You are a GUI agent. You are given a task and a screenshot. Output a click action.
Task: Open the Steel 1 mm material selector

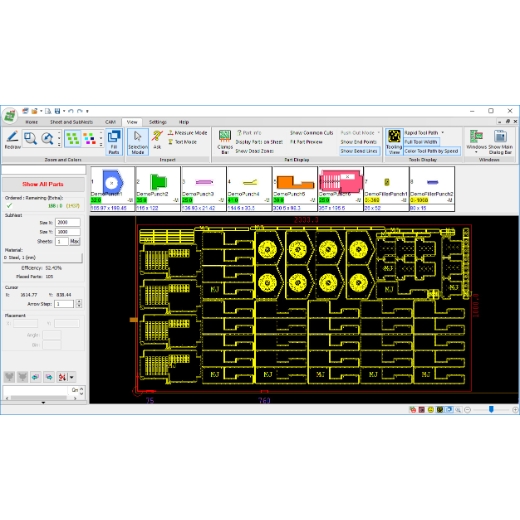tap(43, 258)
